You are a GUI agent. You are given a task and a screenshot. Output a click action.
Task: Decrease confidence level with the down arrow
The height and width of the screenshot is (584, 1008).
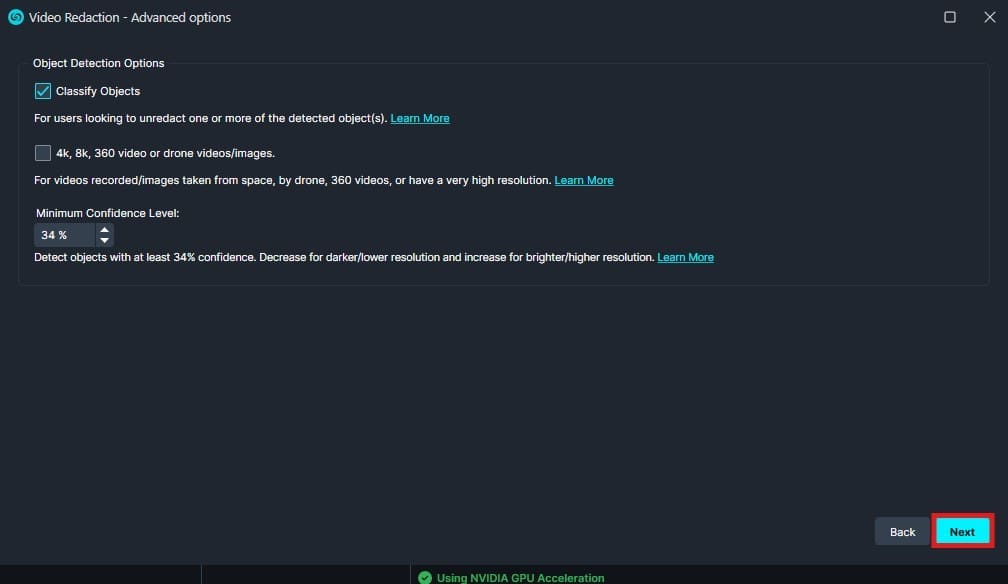[x=105, y=241]
